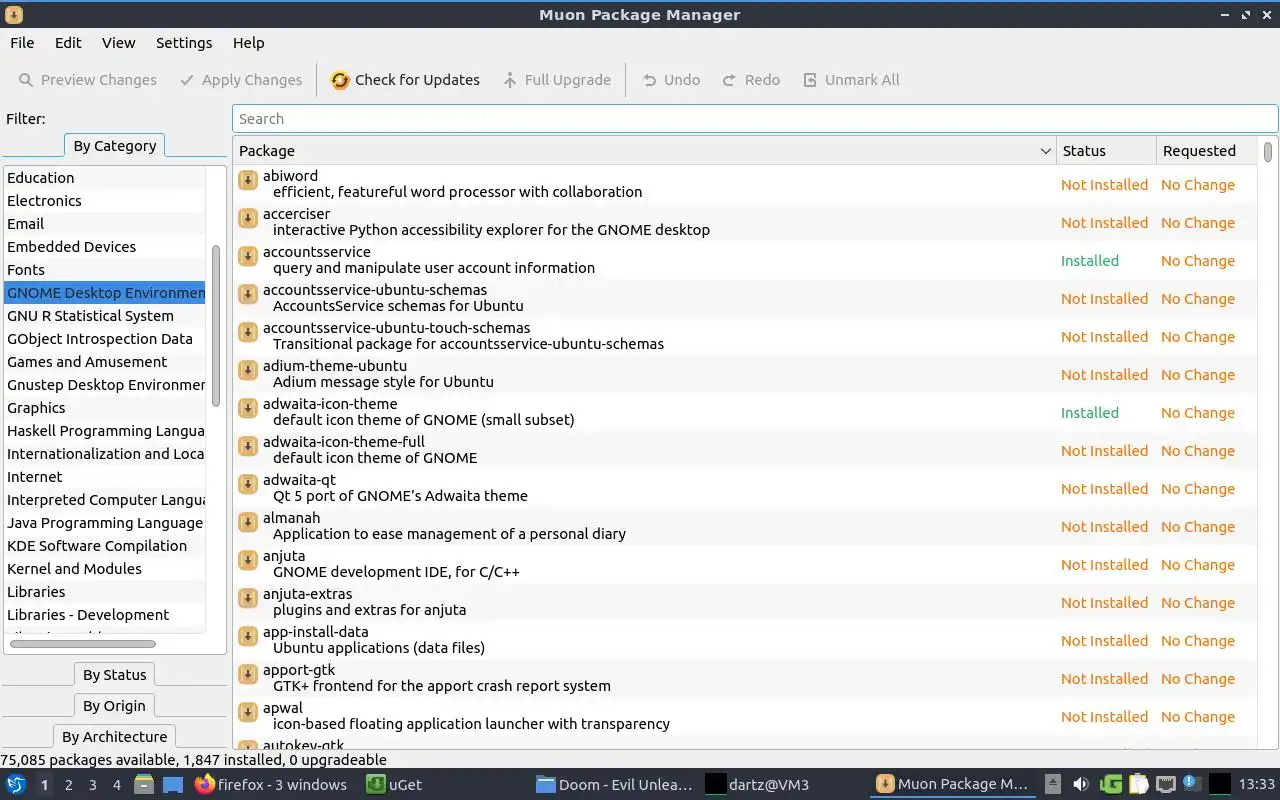
Task: Click the category list horizontal scrollbar
Action: [83, 643]
